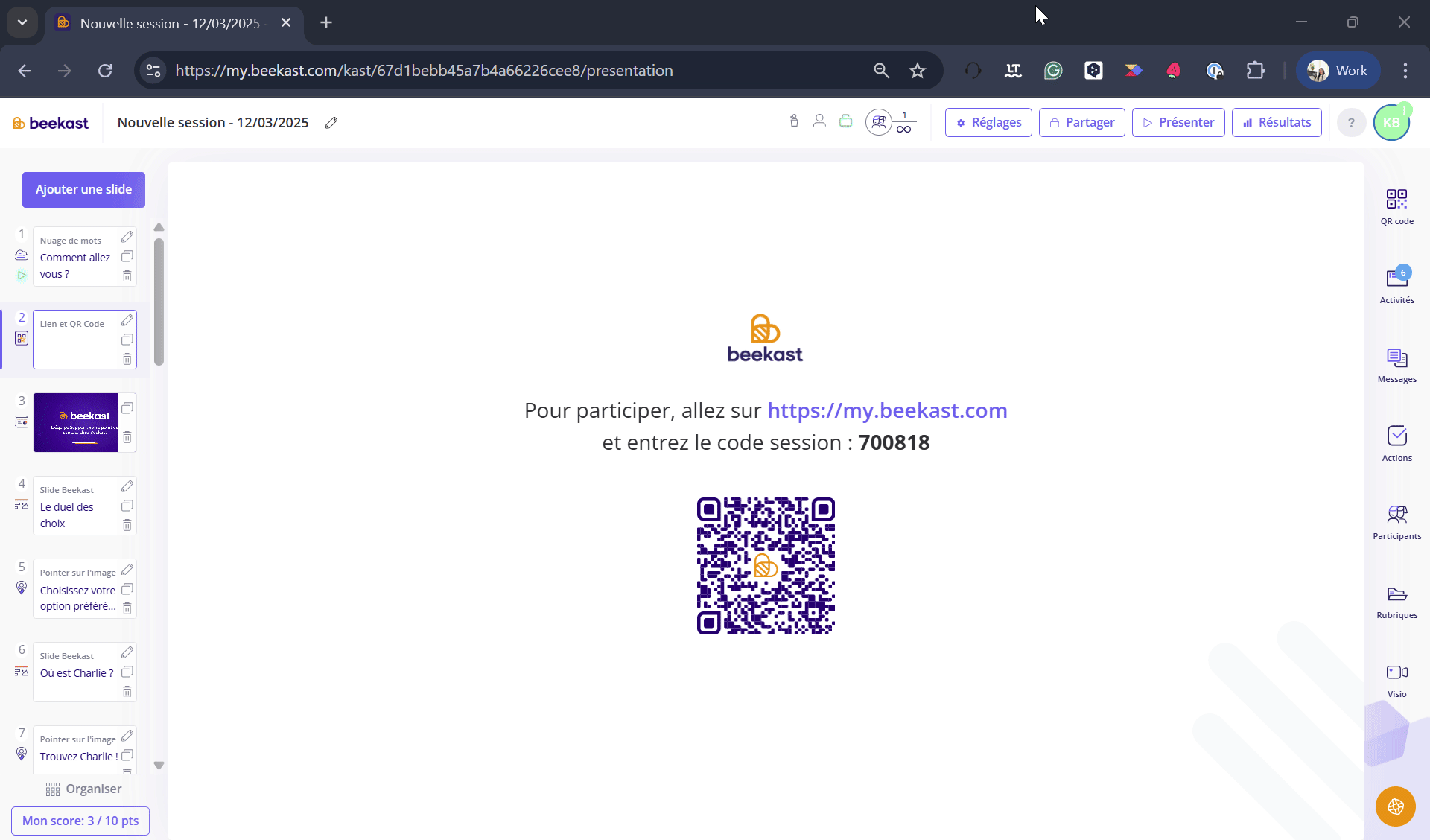Duplicate slide 3 beekast image slide
The height and width of the screenshot is (840, 1430).
[127, 408]
